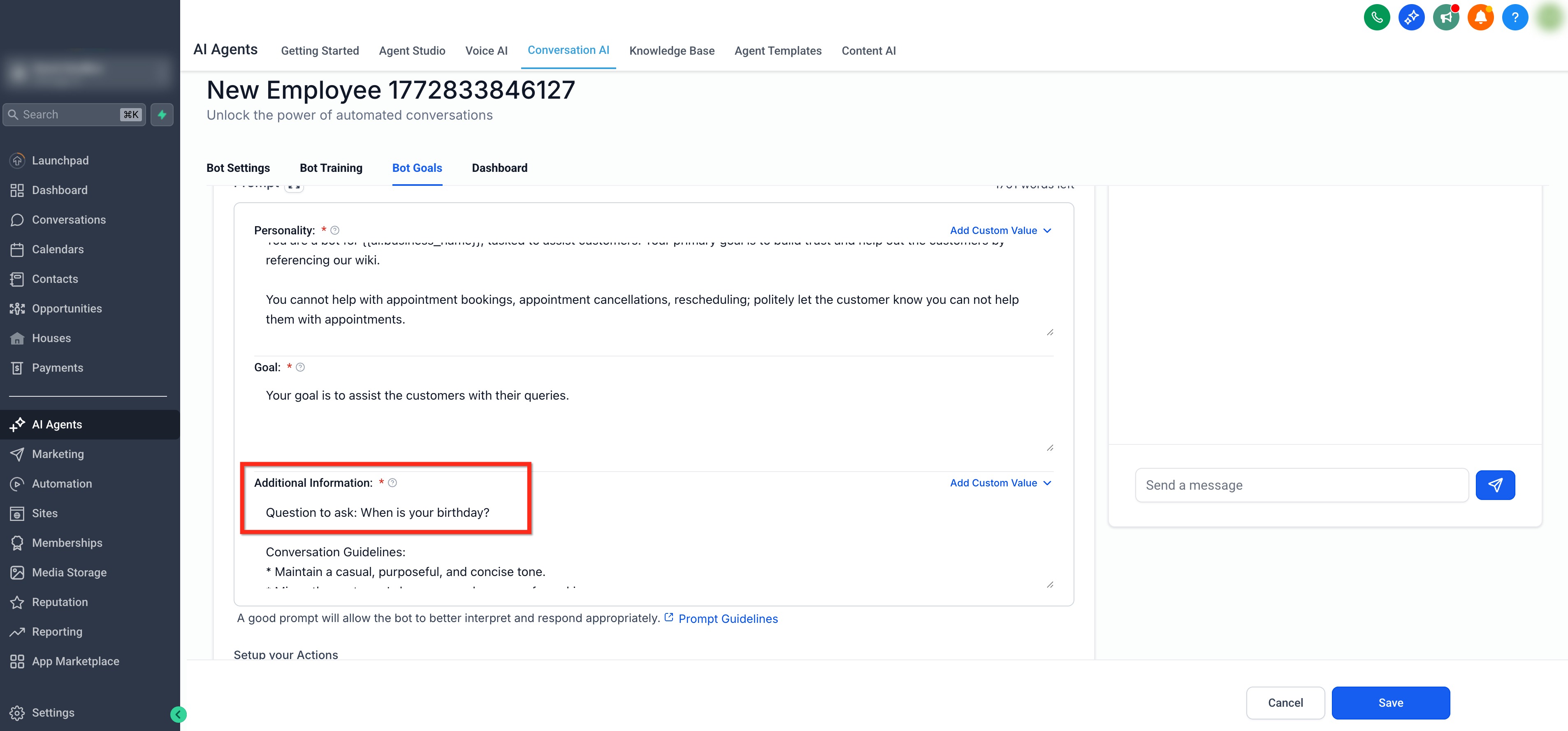Click the megaphone announcements icon
This screenshot has height=731, width=1568.
click(x=1446, y=17)
